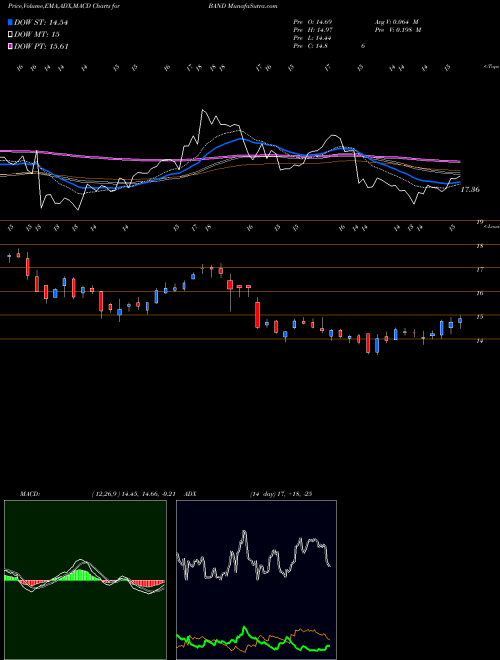Click the 'MACD:' panel label

(29, 494)
